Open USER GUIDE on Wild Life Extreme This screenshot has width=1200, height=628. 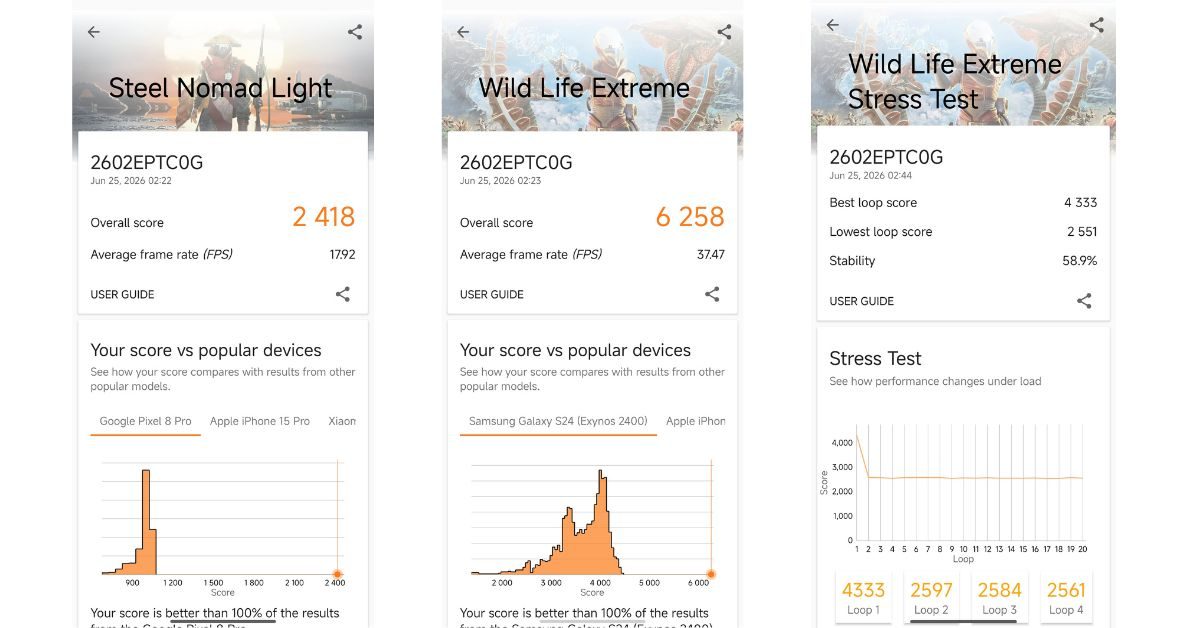492,295
